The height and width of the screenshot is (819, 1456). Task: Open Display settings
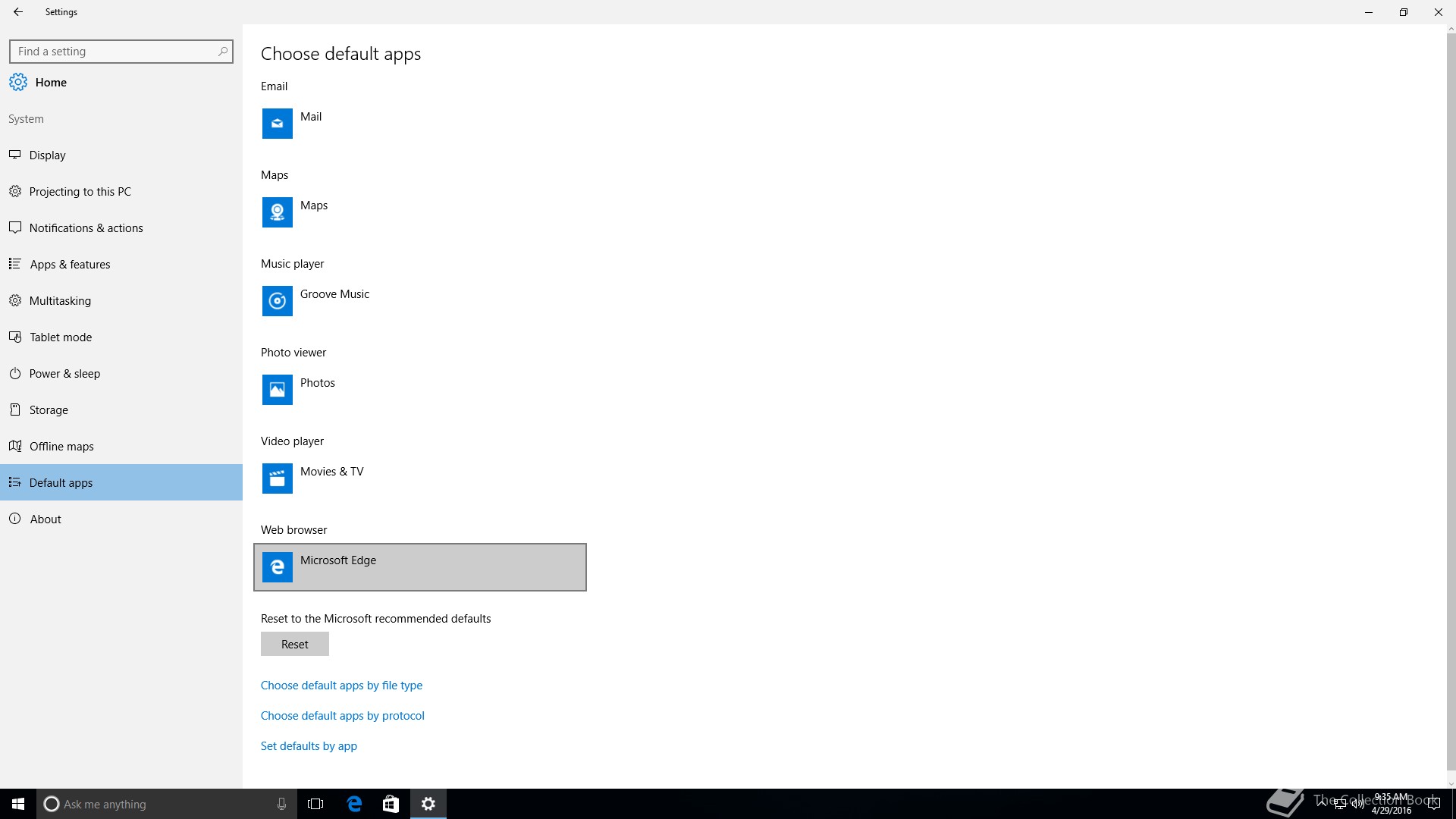121,155
